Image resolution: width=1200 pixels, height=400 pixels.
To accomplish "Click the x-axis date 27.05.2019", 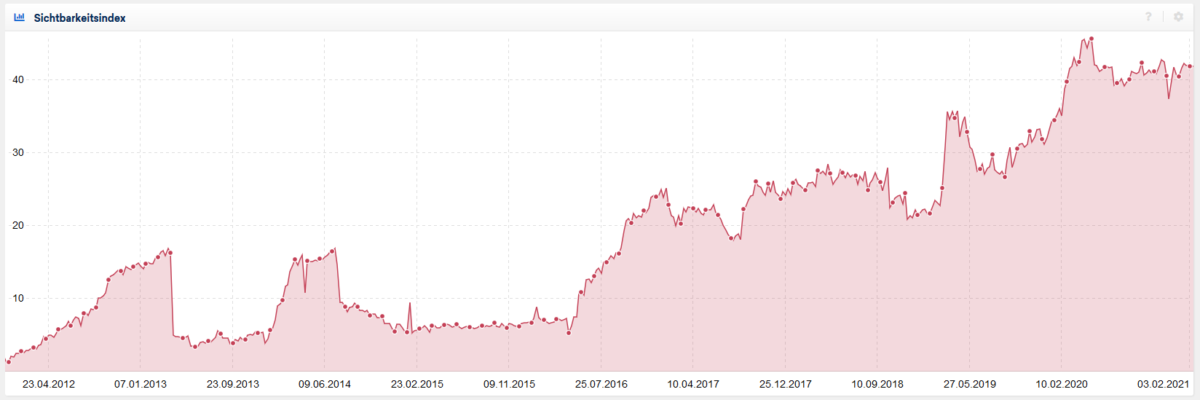I will [x=969, y=384].
